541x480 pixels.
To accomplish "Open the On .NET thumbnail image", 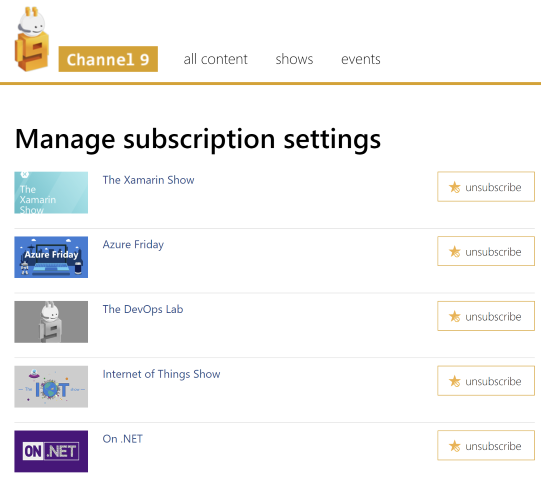I will coord(51,451).
